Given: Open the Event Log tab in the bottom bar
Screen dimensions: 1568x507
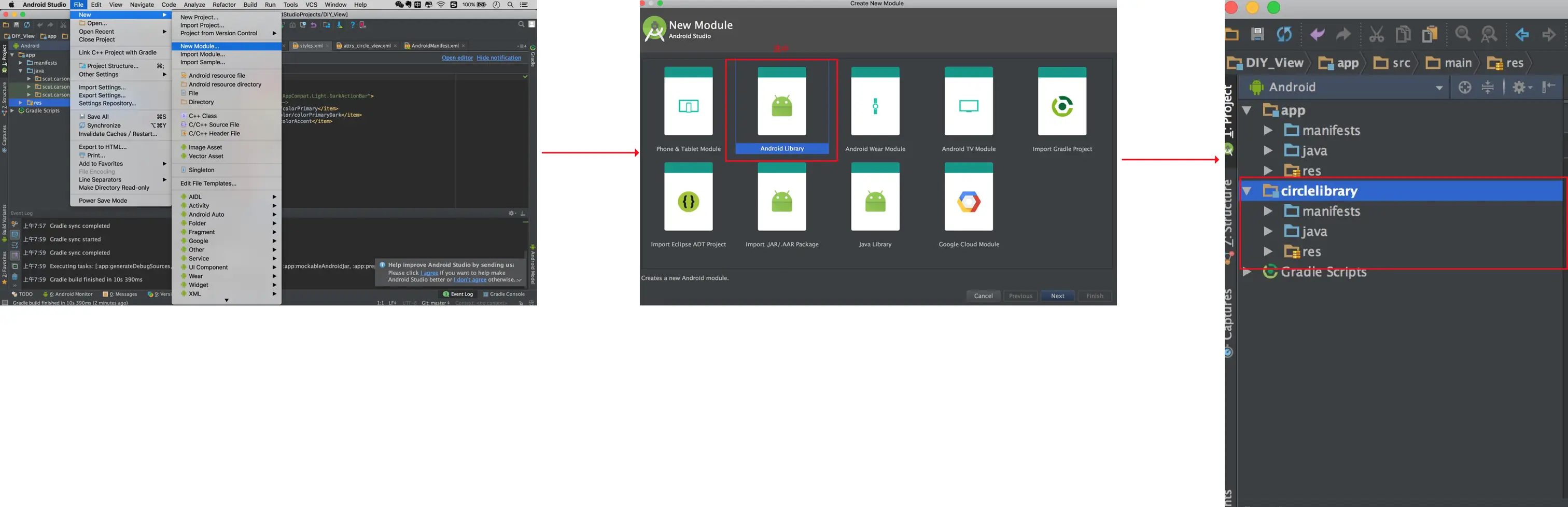Looking at the screenshot, I should [458, 294].
